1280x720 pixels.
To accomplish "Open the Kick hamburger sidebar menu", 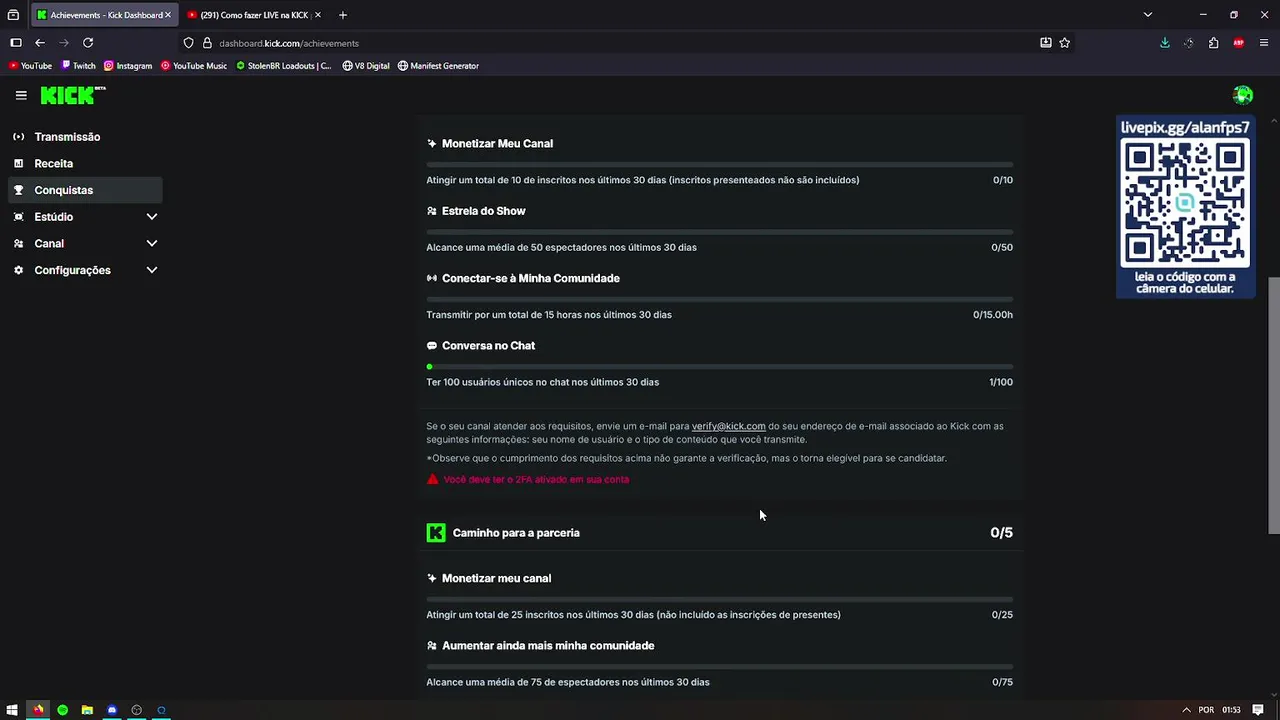I will 21,95.
